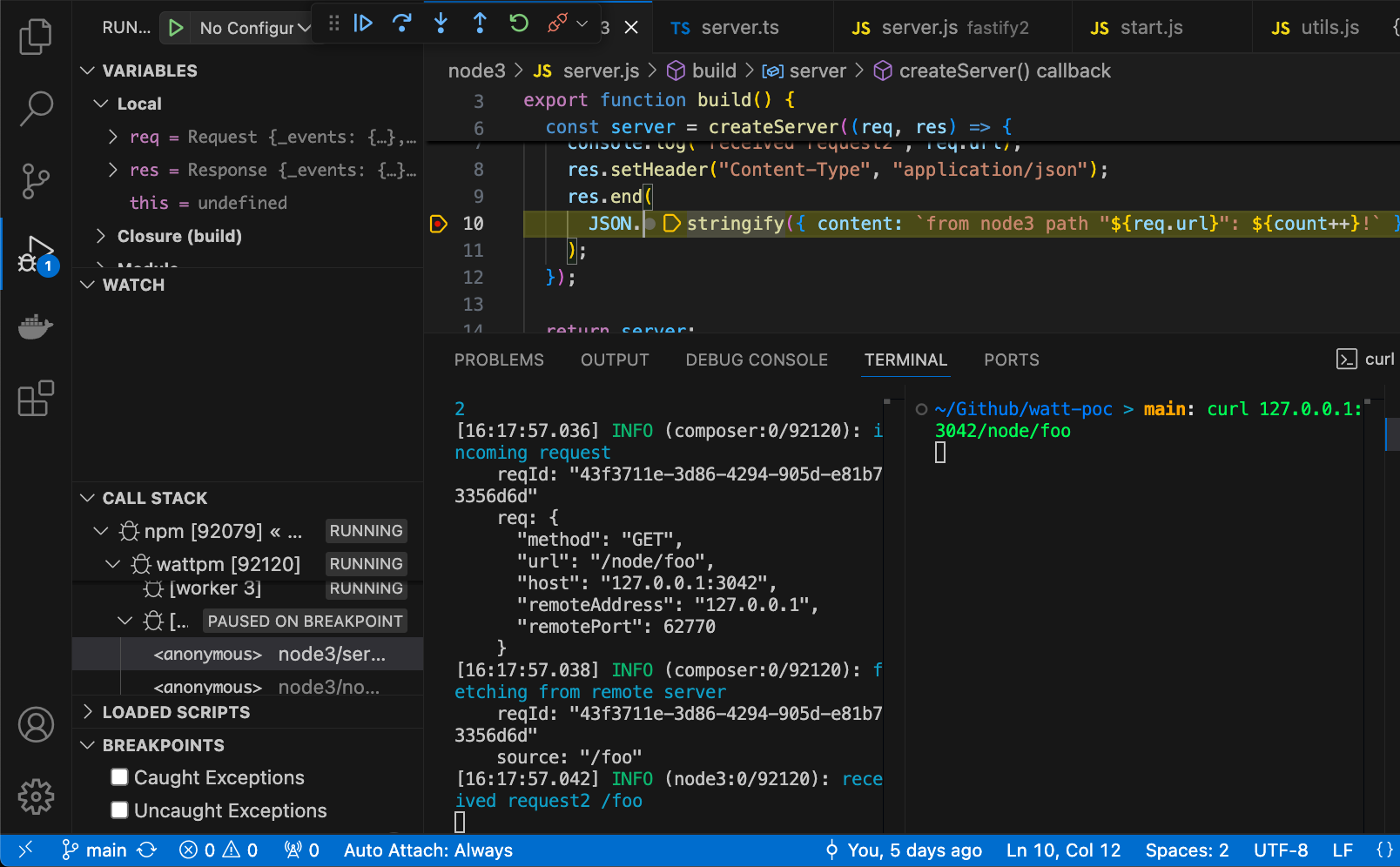
Task: Click the debug Continue button
Action: pos(363,24)
